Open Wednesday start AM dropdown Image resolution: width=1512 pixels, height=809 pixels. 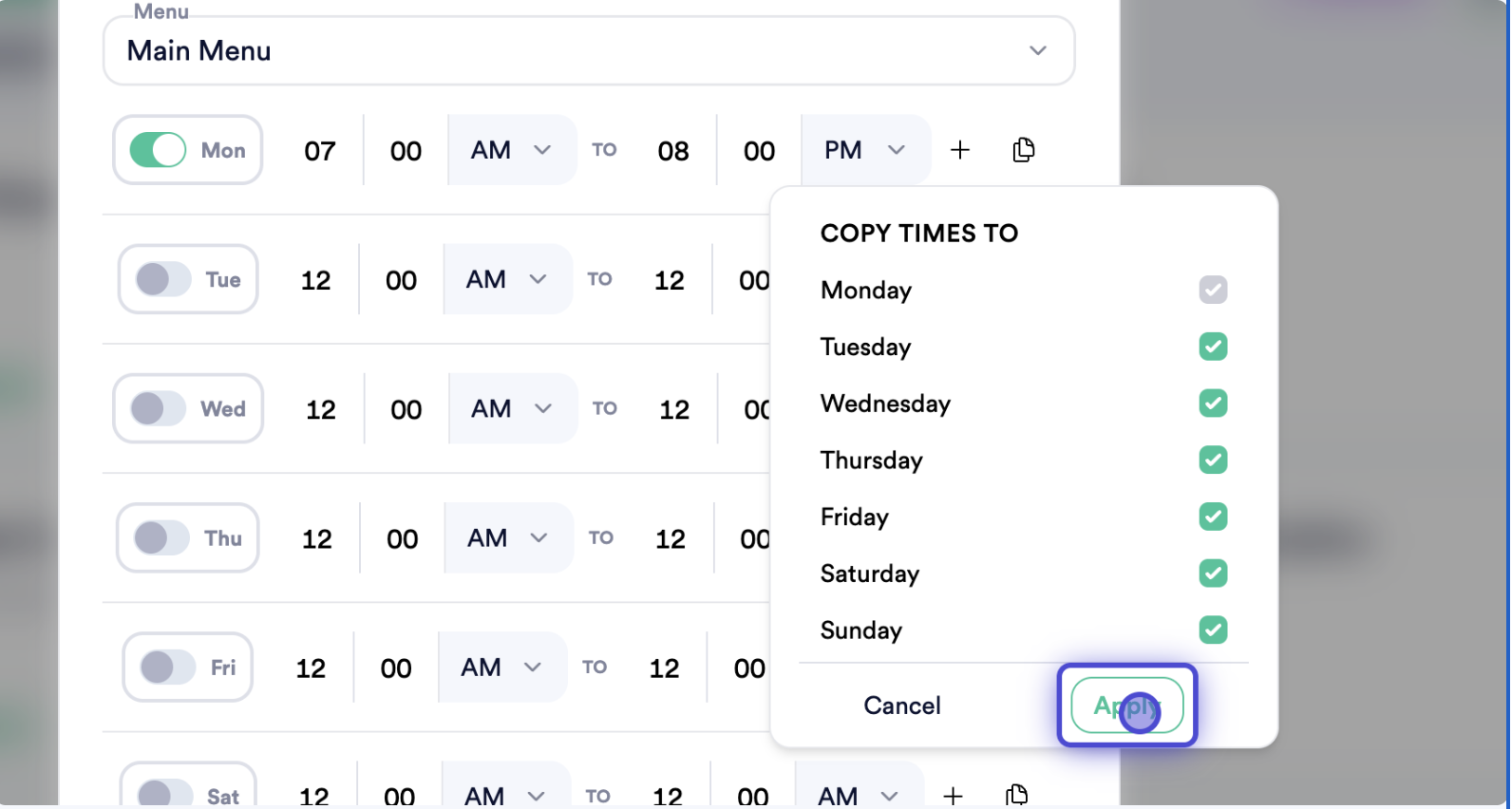click(512, 408)
